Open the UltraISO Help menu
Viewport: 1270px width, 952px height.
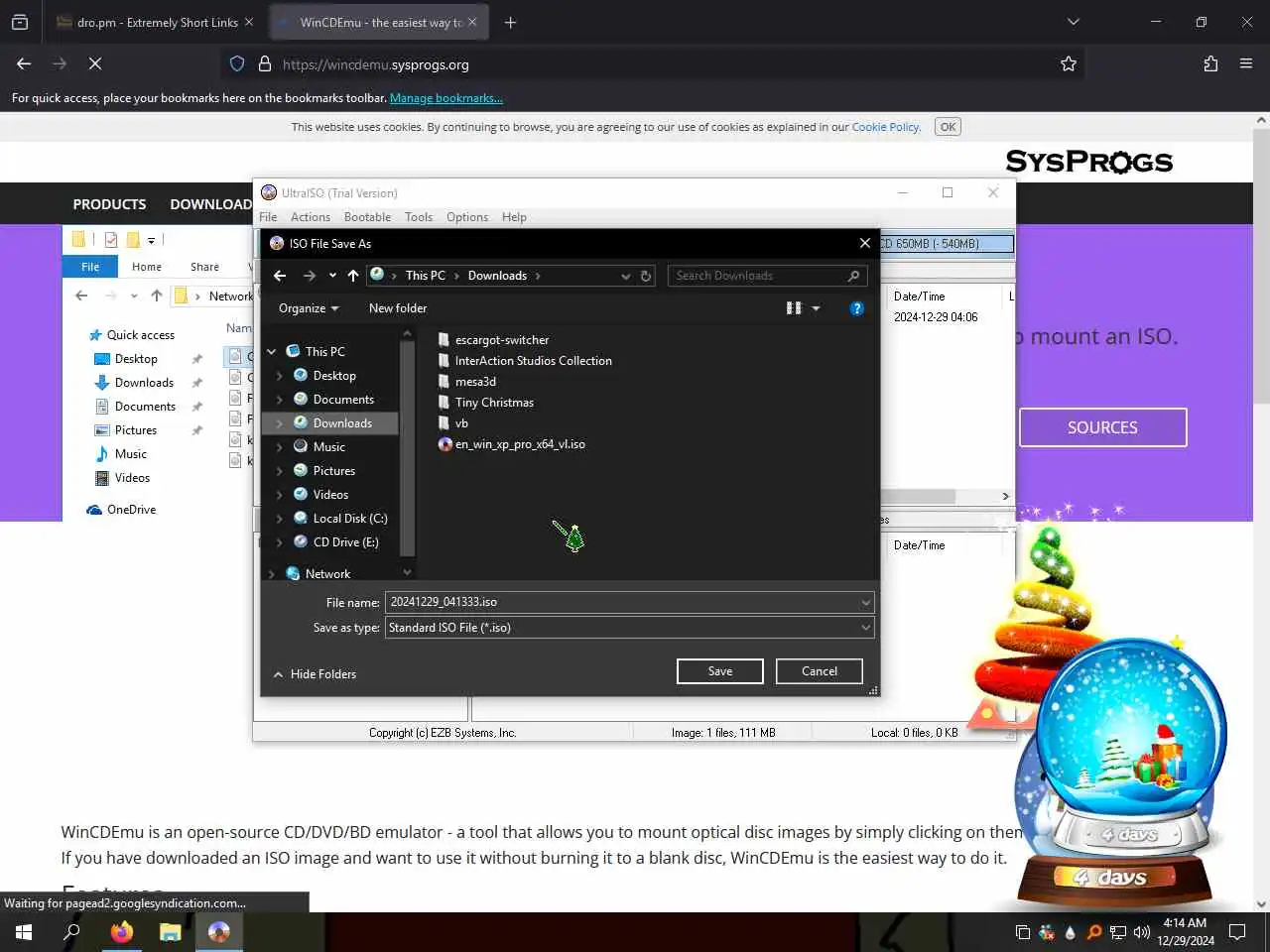(x=514, y=217)
